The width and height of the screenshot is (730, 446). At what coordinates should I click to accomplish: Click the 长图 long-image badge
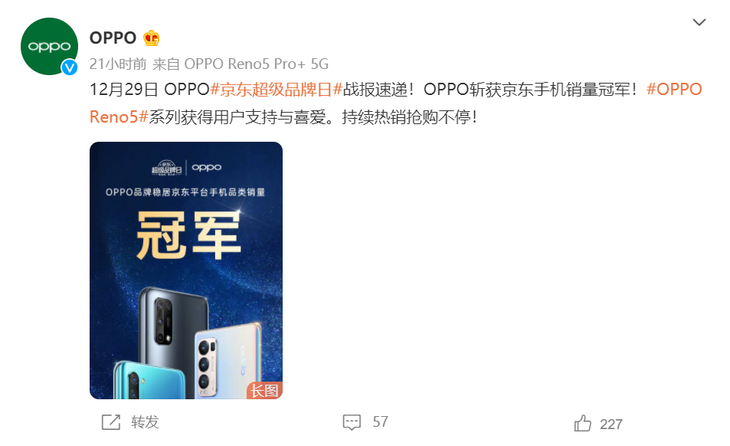(x=264, y=390)
